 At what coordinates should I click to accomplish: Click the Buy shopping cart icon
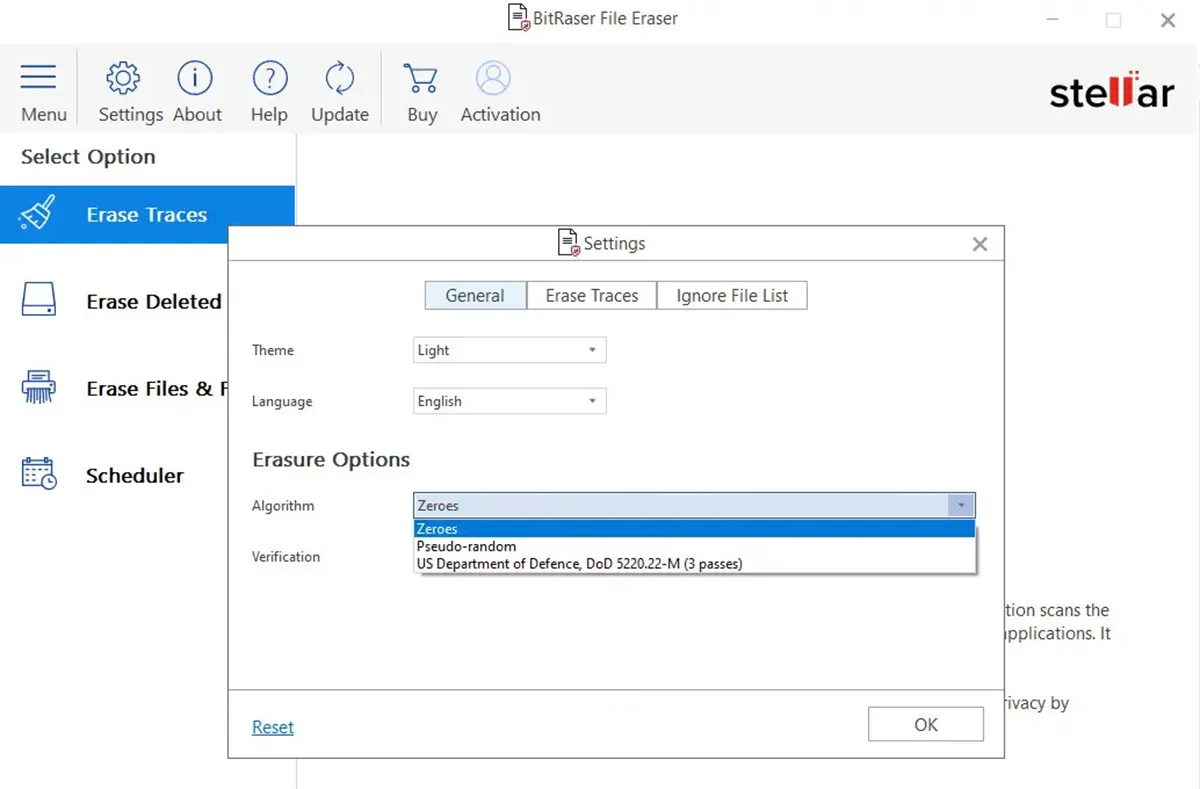[x=421, y=78]
